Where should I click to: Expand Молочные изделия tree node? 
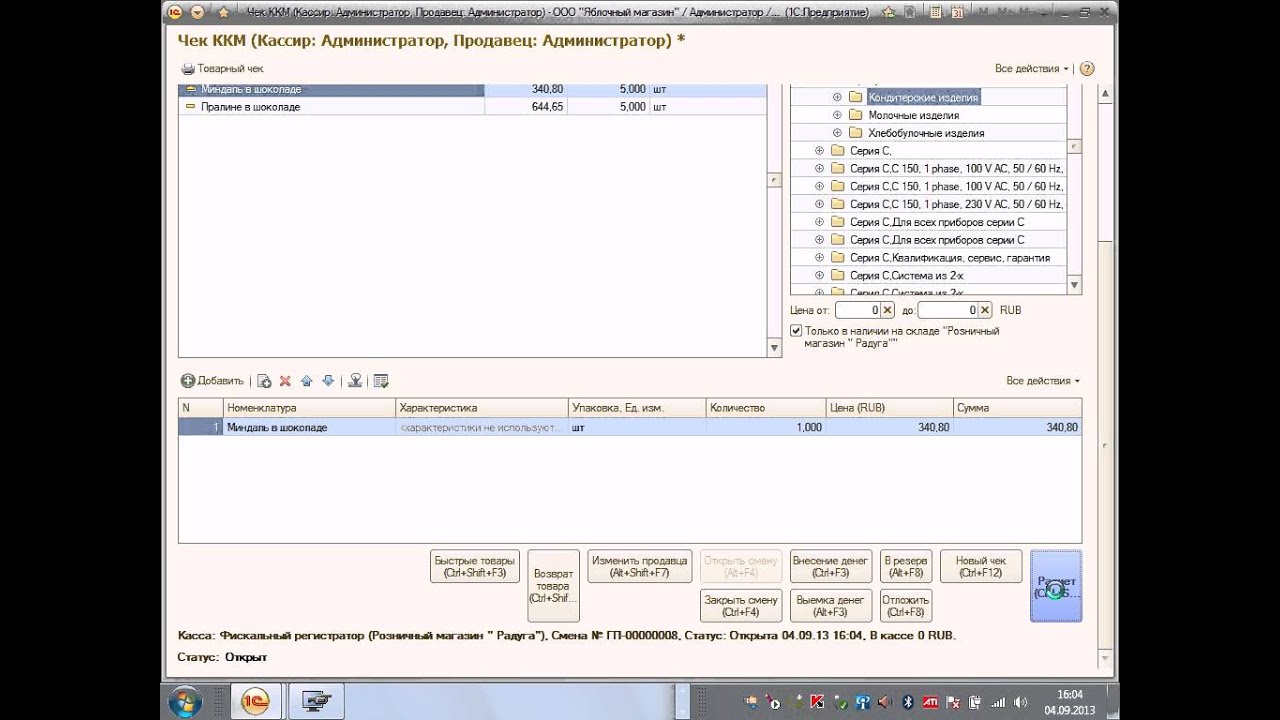click(838, 115)
